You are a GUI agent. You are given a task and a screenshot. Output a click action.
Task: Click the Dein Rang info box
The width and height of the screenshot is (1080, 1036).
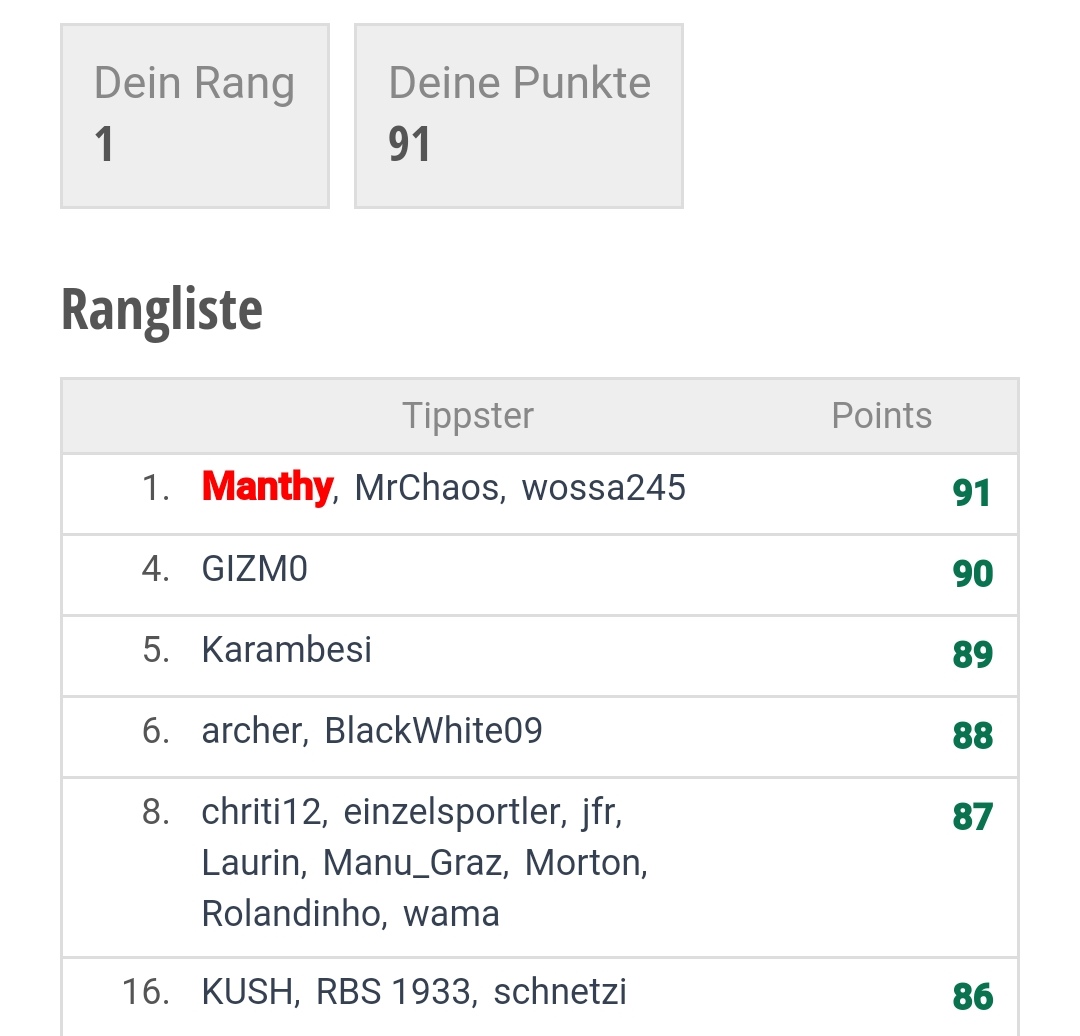[x=195, y=116]
